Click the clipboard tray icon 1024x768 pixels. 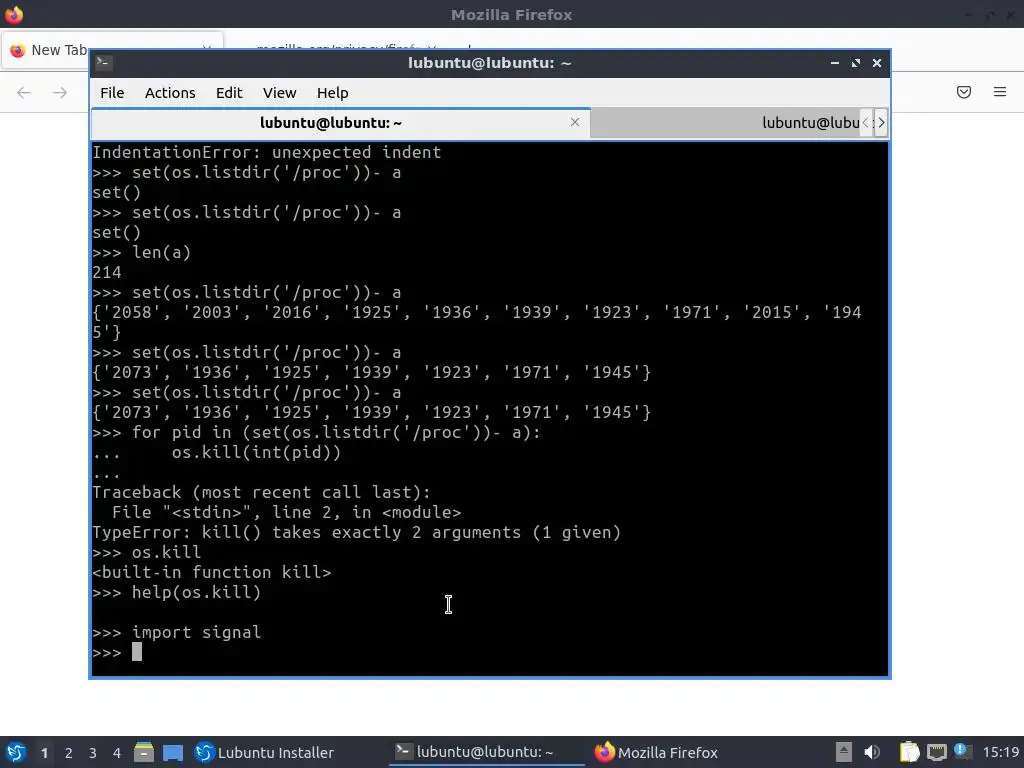click(x=909, y=752)
